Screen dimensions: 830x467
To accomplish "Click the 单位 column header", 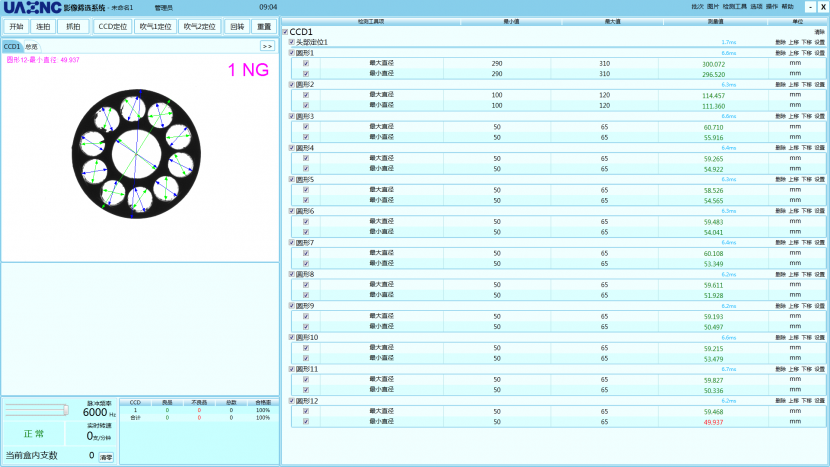I will click(797, 22).
